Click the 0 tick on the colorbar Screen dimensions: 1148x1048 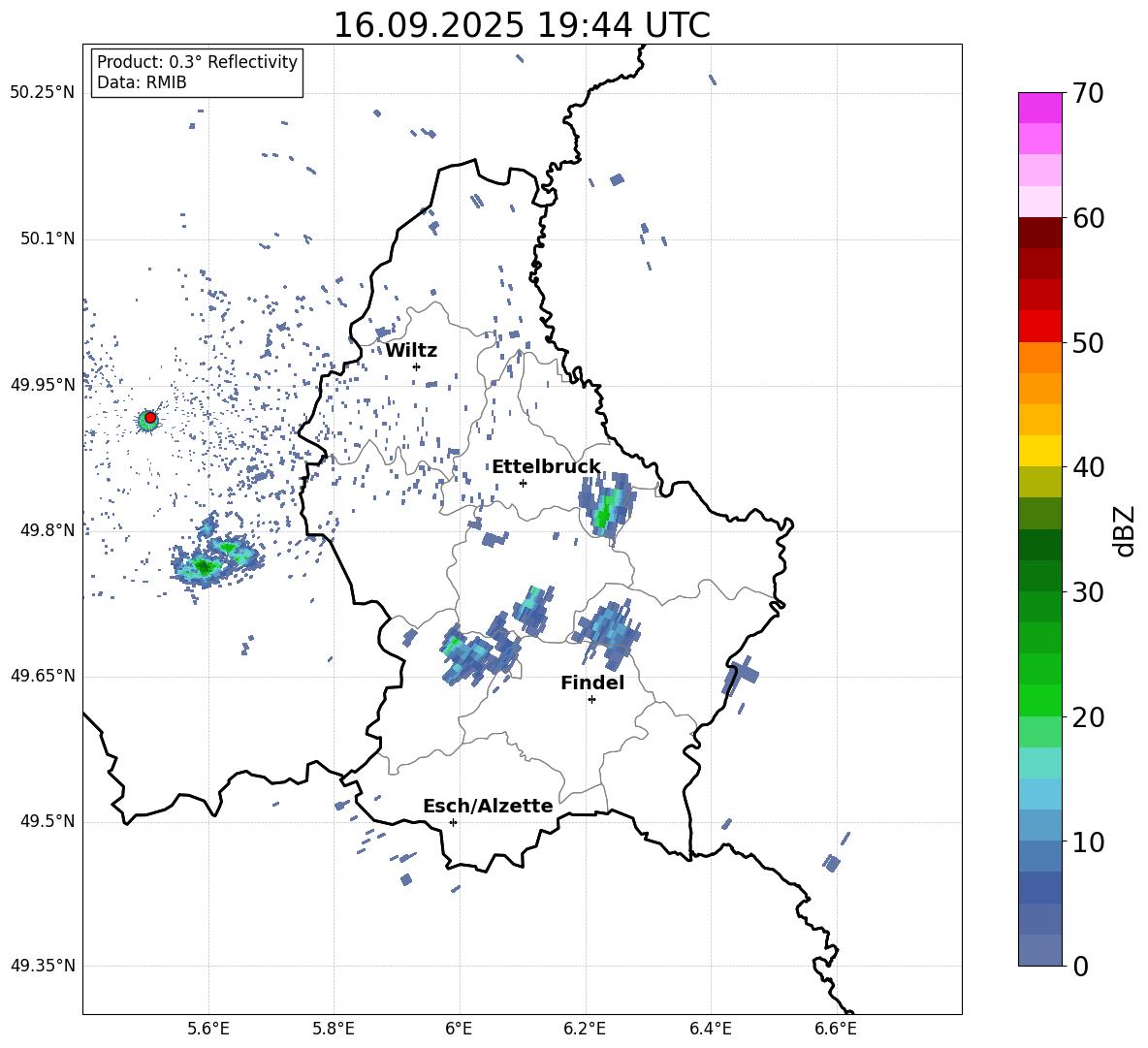1080,966
